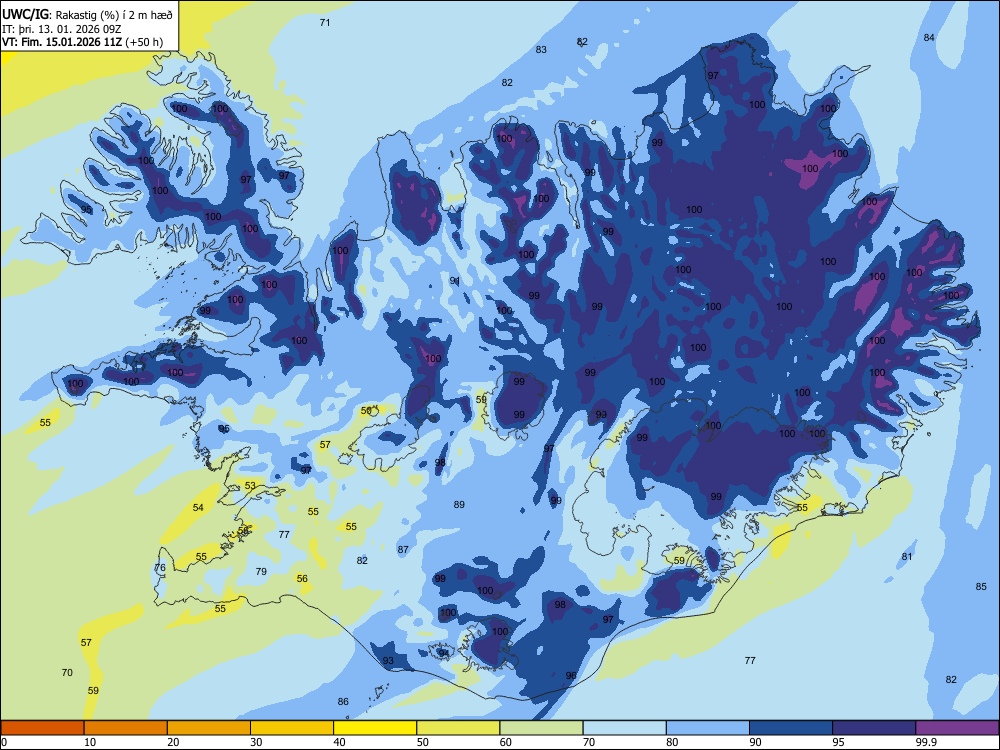Click the 70–80 light blue legend swatch
This screenshot has width=1000, height=750.
tap(625, 728)
